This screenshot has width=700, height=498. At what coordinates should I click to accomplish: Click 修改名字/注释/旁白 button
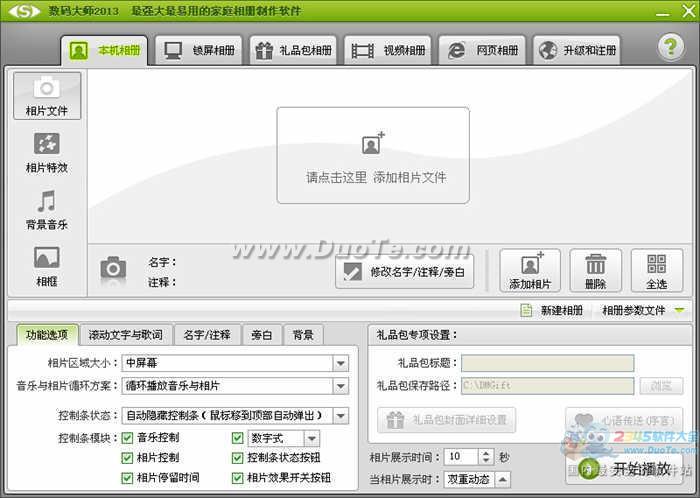pos(404,272)
